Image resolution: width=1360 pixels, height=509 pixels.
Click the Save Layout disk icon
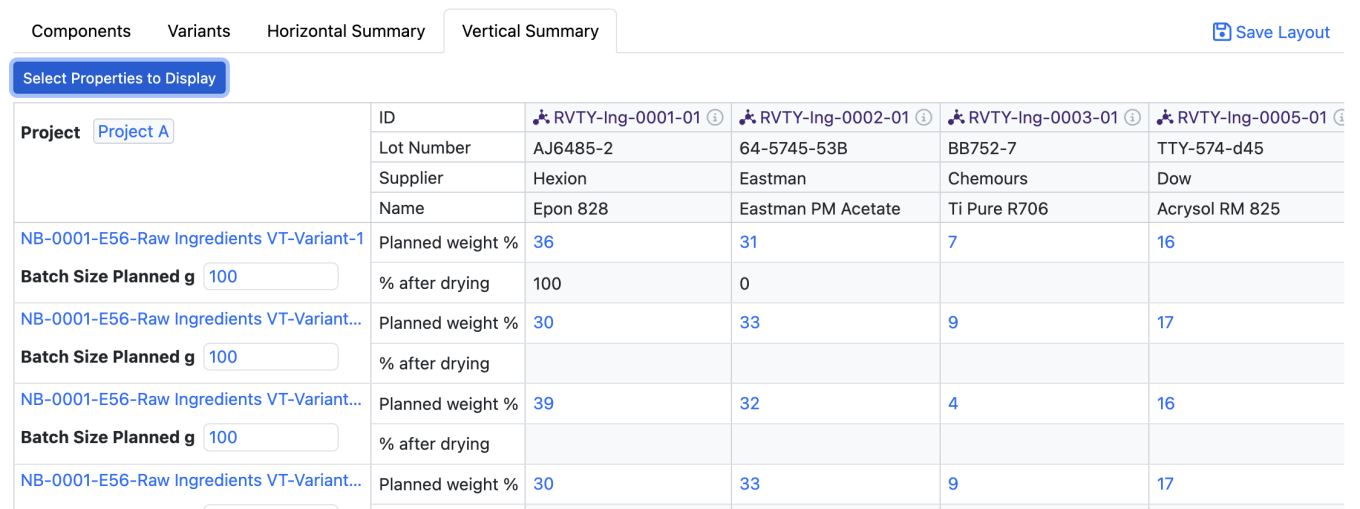coord(1221,32)
